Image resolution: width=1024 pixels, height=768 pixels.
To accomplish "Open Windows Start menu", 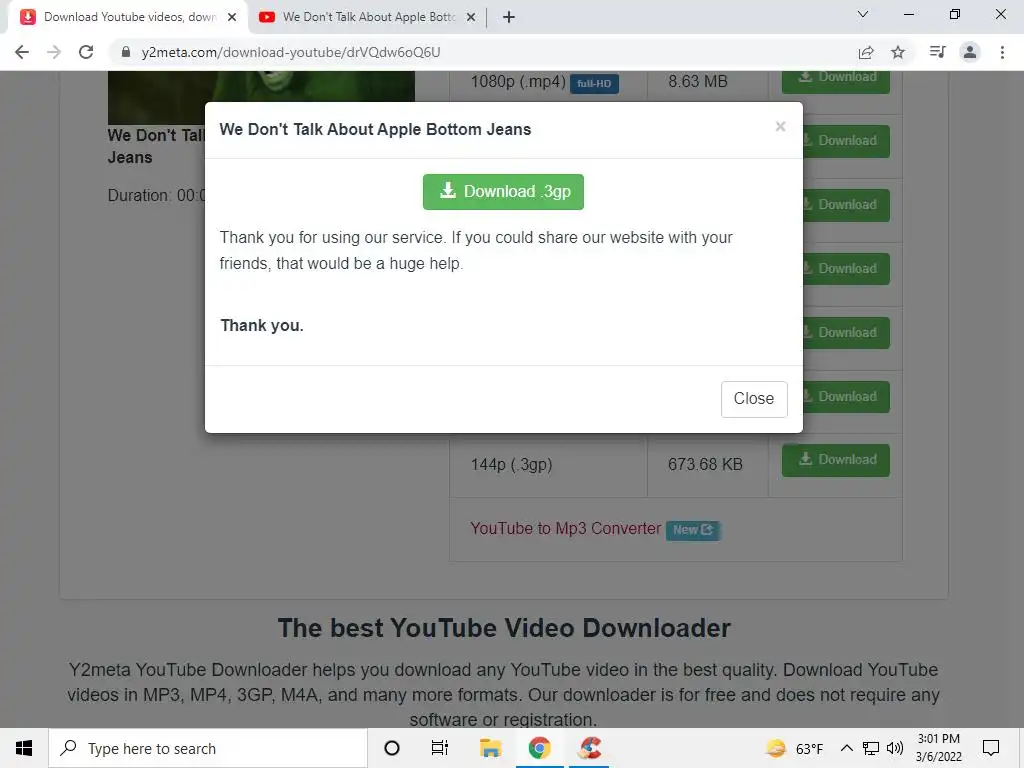I will coord(24,748).
